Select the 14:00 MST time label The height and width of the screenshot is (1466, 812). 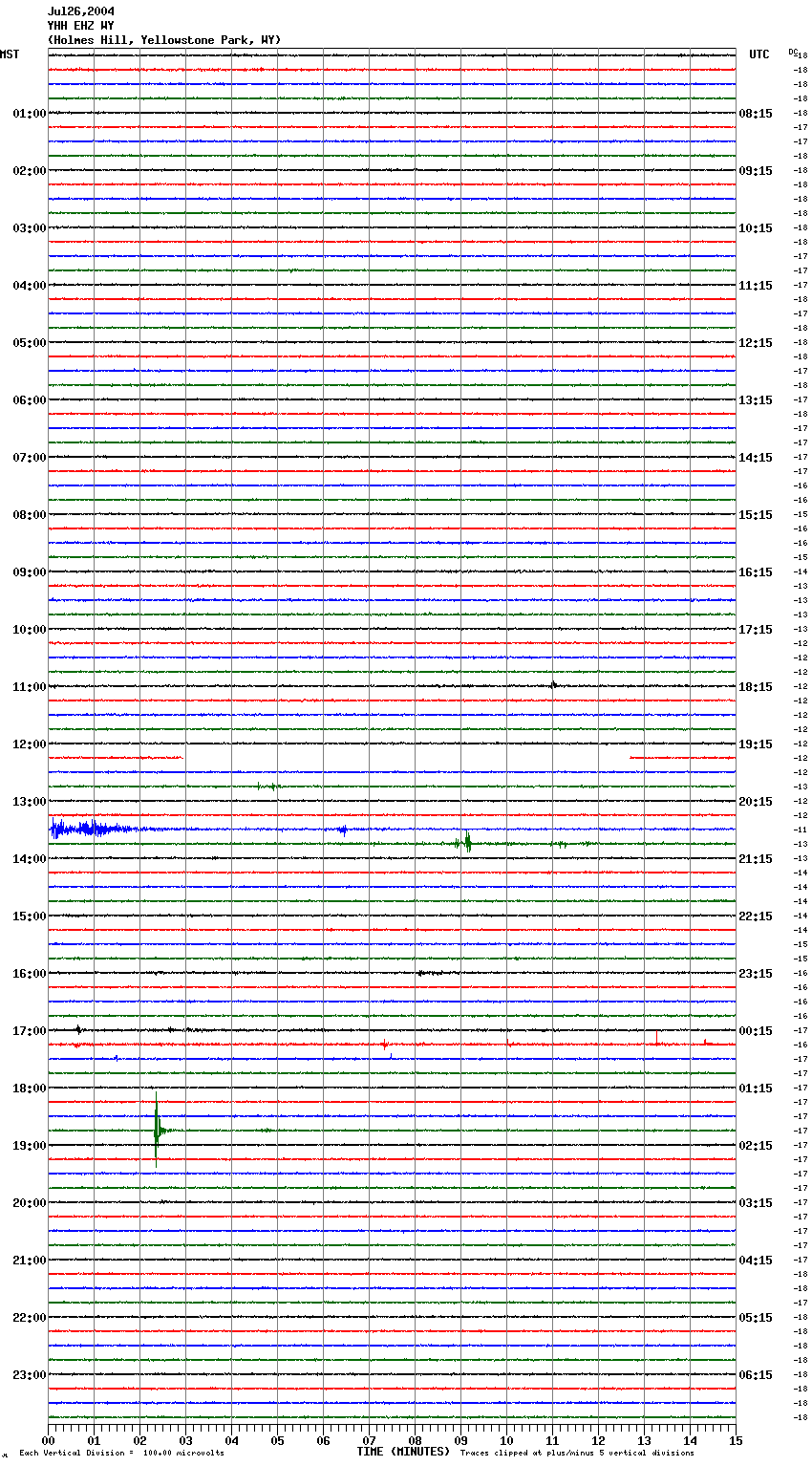[29, 859]
